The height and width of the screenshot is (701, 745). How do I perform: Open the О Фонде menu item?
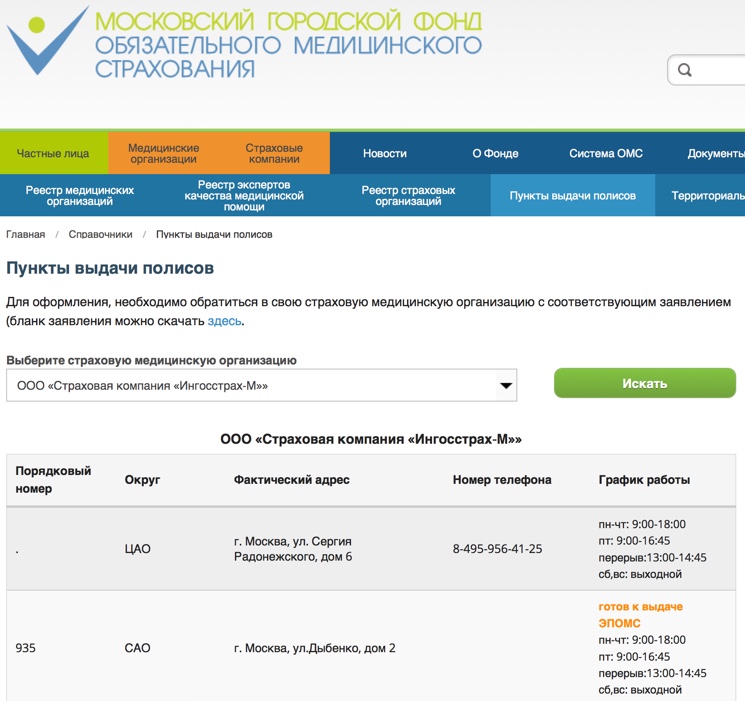click(495, 153)
